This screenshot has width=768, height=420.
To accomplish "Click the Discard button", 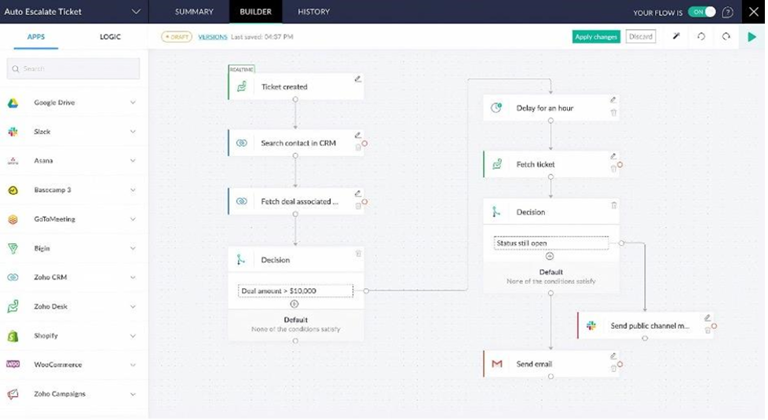I will (640, 37).
